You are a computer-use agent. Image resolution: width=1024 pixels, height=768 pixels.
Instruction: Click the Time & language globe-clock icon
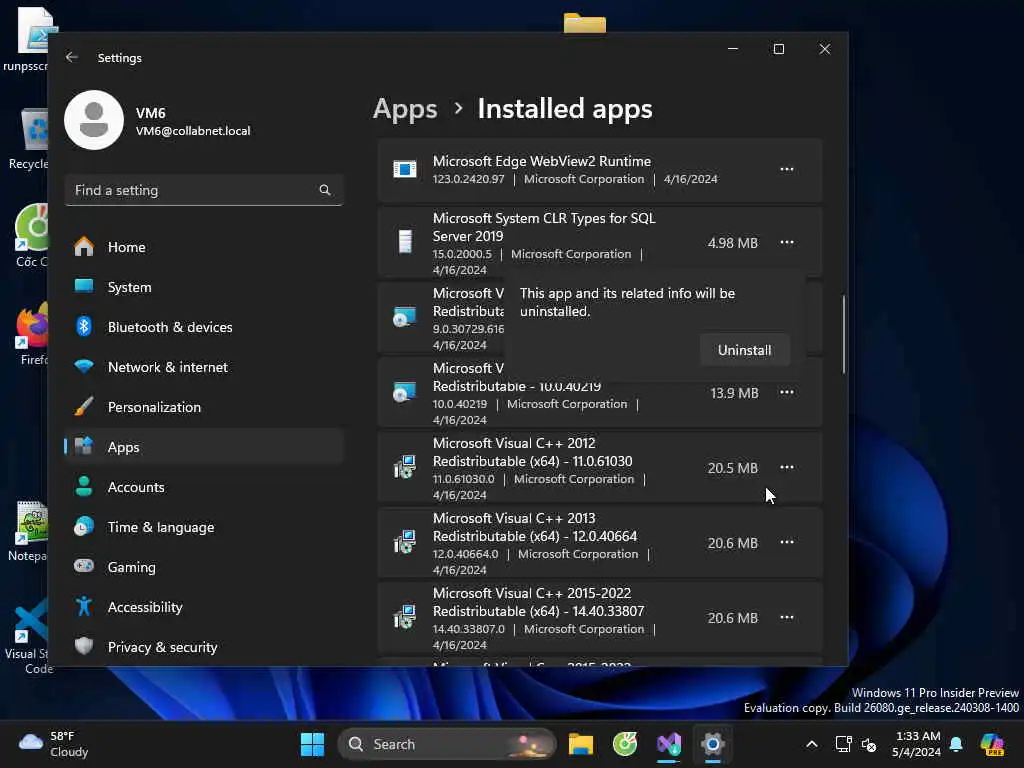tap(84, 526)
